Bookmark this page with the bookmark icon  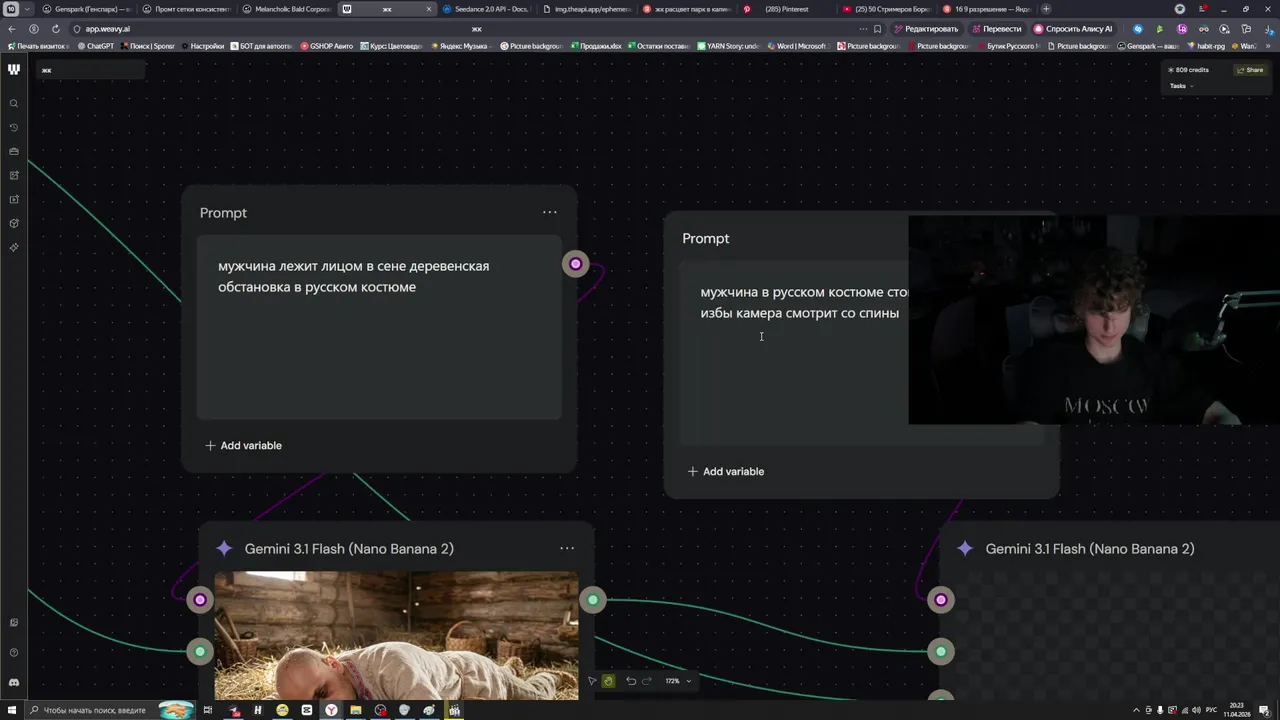[x=877, y=29]
